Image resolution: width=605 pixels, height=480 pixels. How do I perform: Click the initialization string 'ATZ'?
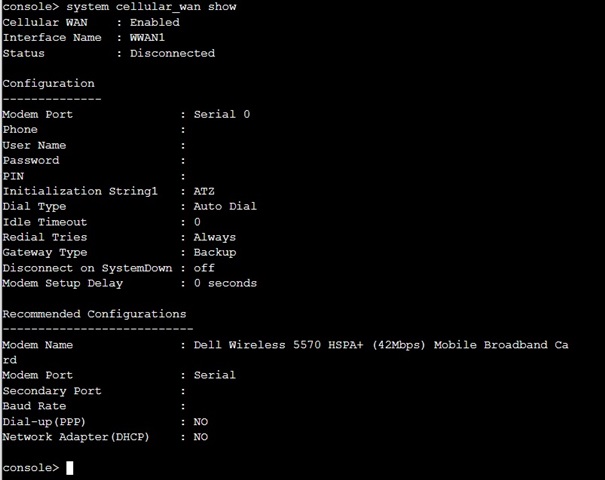point(204,191)
